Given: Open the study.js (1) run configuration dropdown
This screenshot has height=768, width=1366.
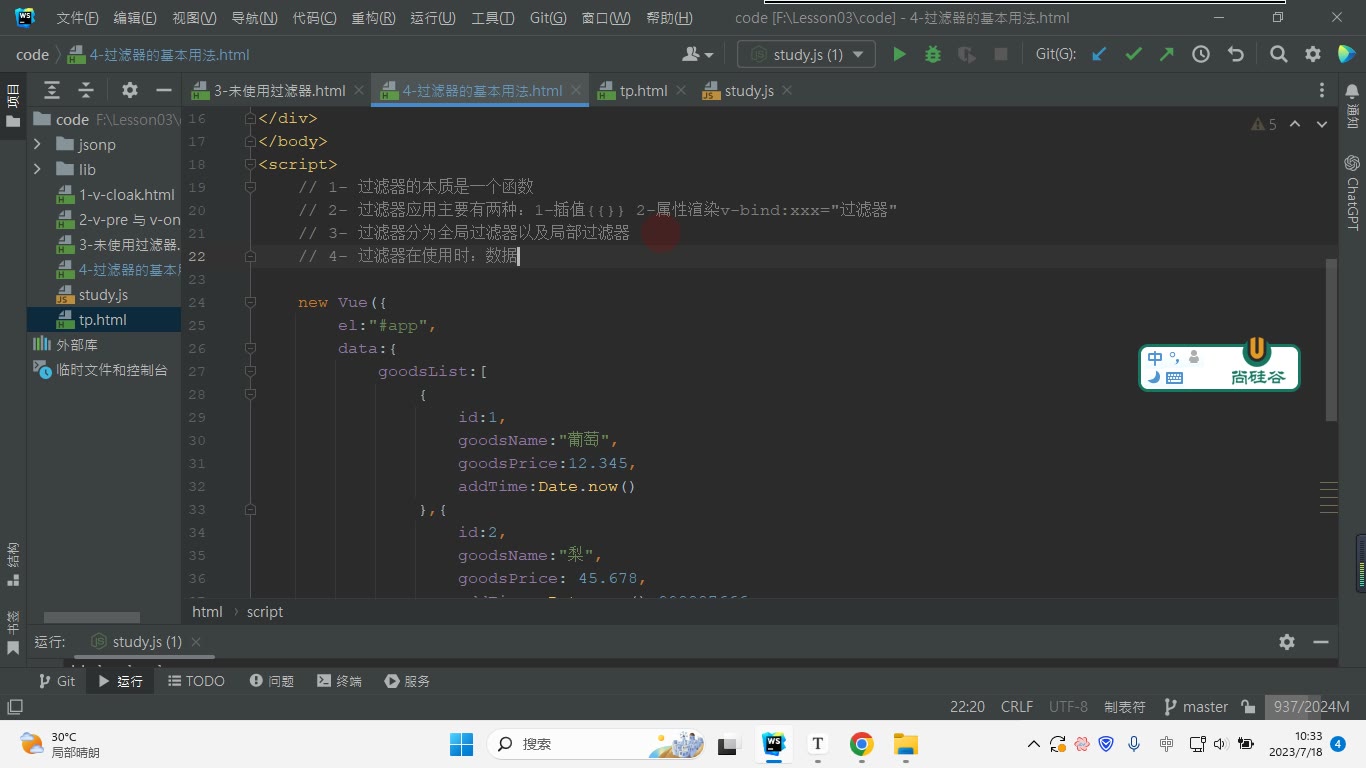Looking at the screenshot, I should (806, 55).
